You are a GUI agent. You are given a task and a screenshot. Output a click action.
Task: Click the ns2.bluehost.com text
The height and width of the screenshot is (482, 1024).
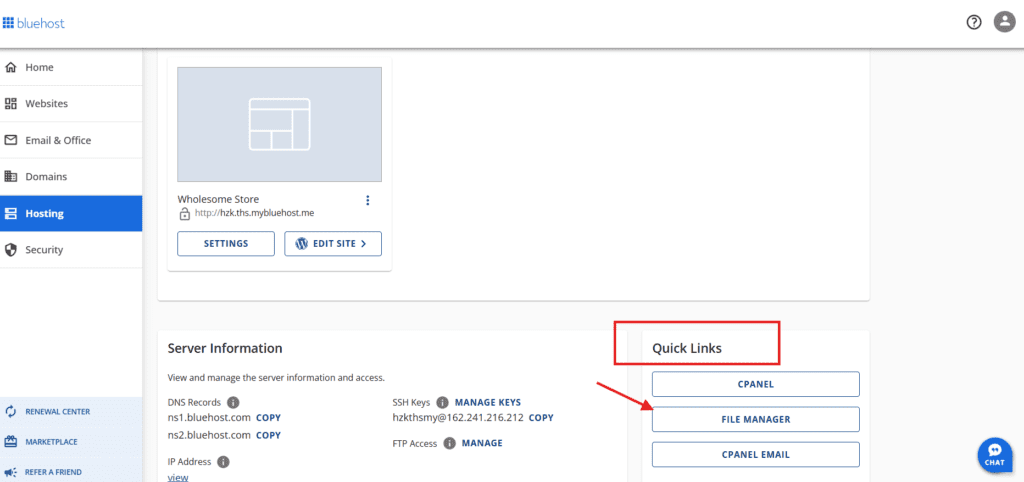[x=209, y=435]
